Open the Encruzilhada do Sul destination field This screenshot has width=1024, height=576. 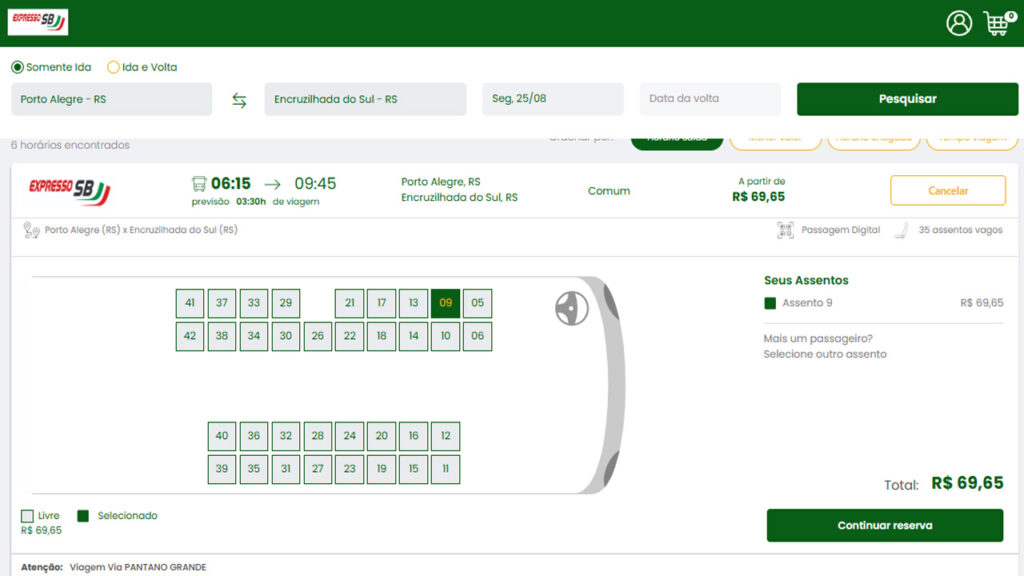[365, 99]
